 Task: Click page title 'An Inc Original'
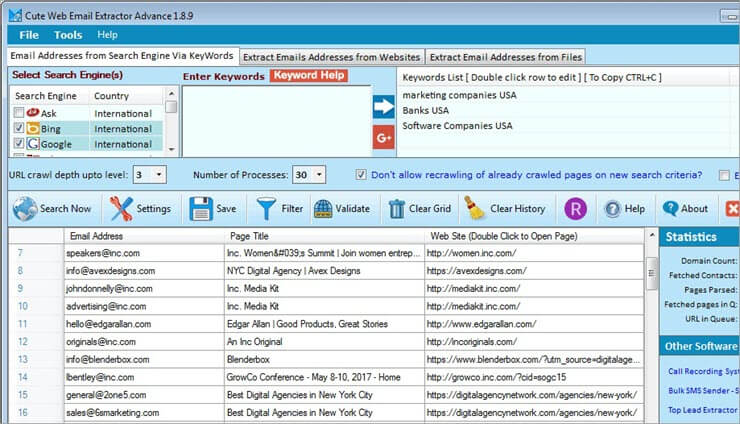click(x=254, y=342)
